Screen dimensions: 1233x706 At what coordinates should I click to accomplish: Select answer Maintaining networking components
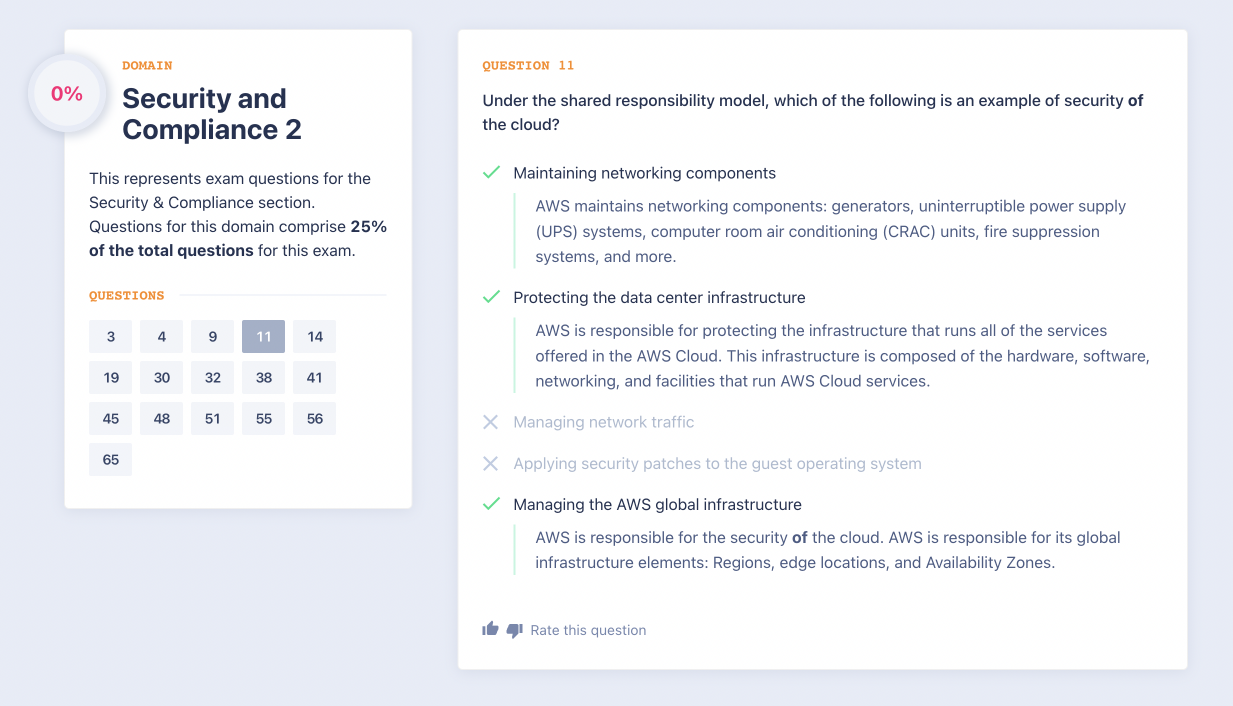coord(644,173)
